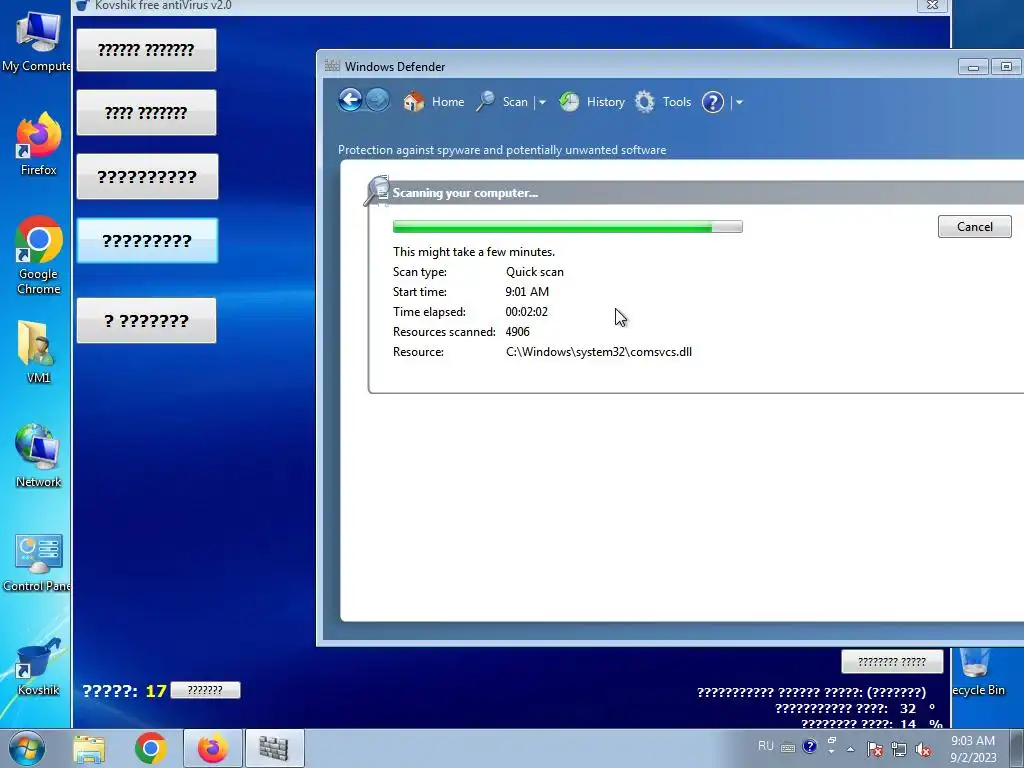Click the Time elapsed value 00:02:02
The width and height of the screenshot is (1024, 768).
[526, 312]
